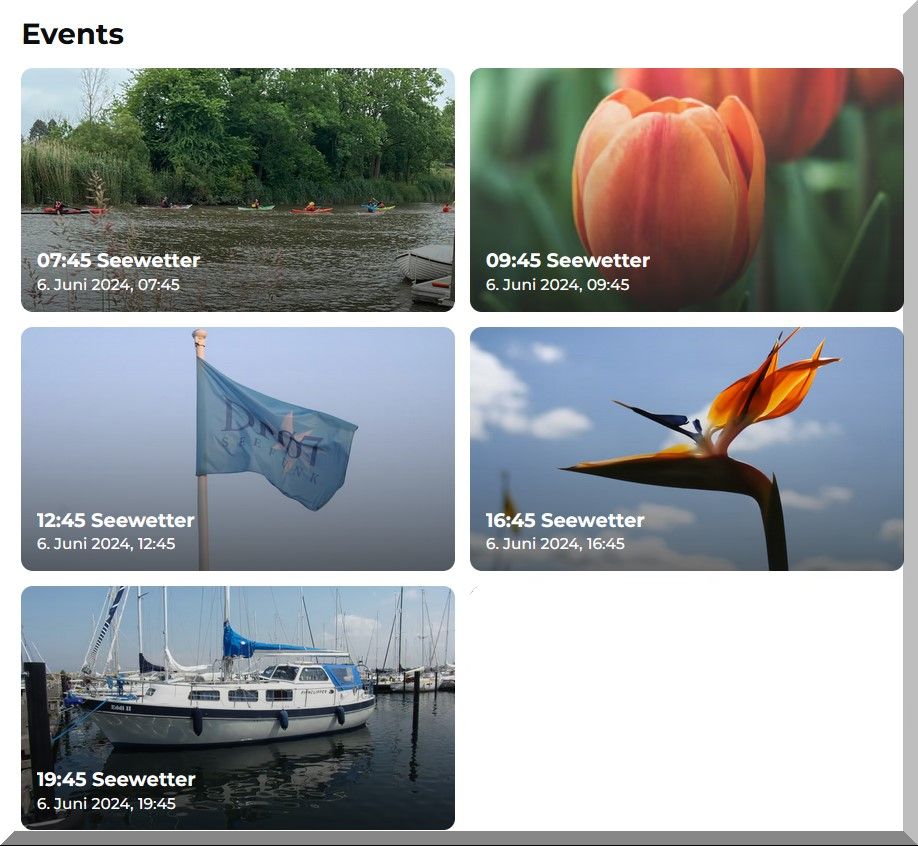Click the date 6. Juni 2024, 19:45
Viewport: 918px width, 846px height.
[x=106, y=804]
